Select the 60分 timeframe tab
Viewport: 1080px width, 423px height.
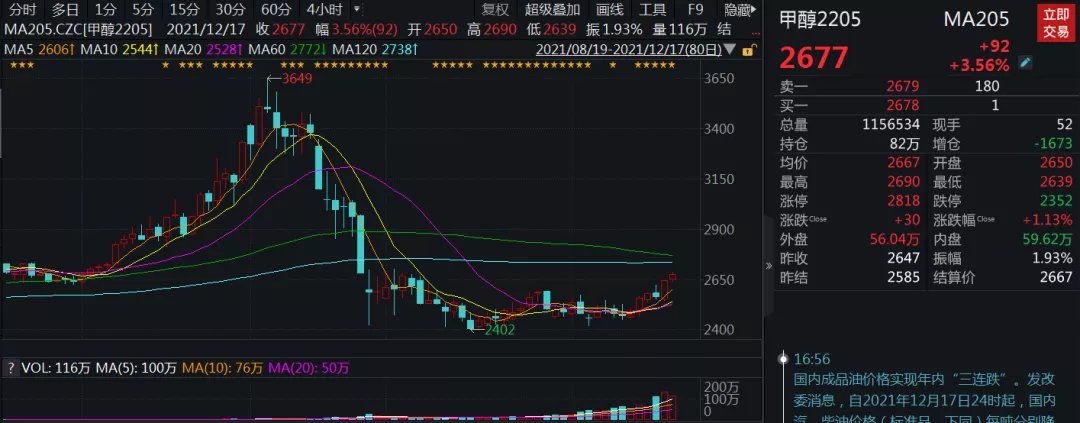coord(276,10)
